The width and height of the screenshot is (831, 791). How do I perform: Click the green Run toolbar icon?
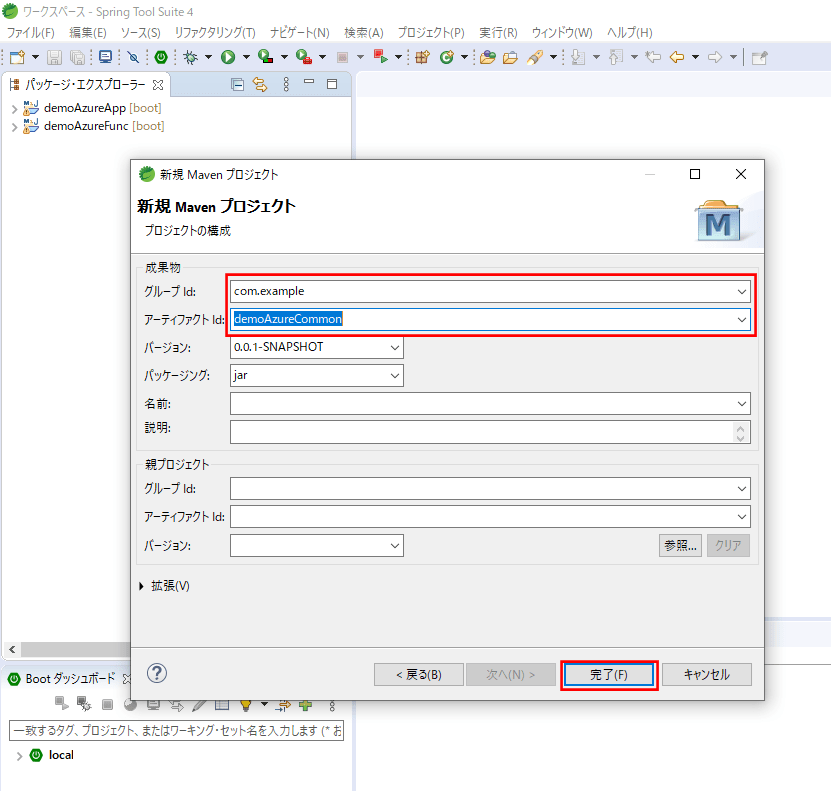[228, 57]
